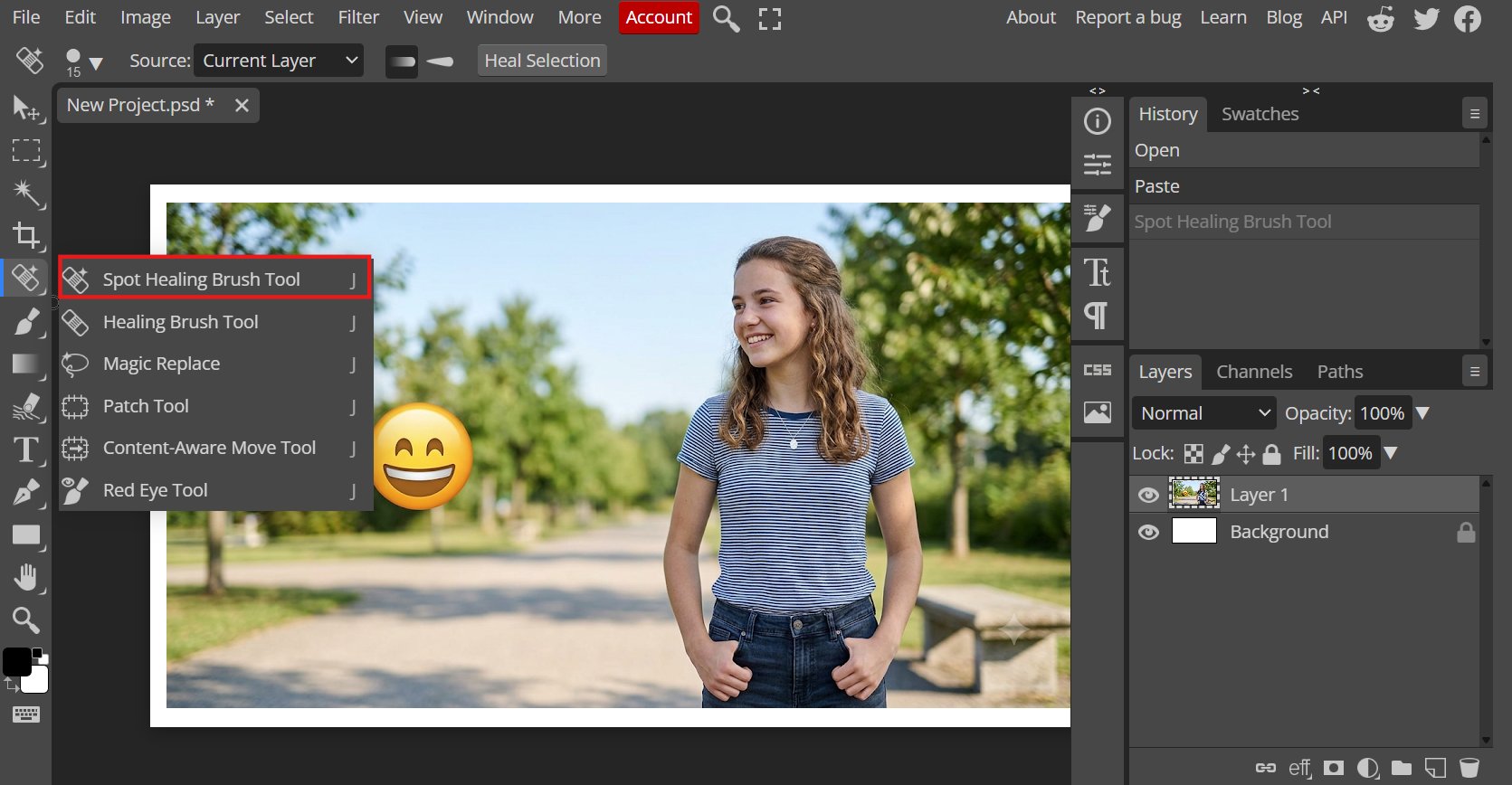The image size is (1512, 785).
Task: Click the background white color swatch
Action: click(36, 679)
